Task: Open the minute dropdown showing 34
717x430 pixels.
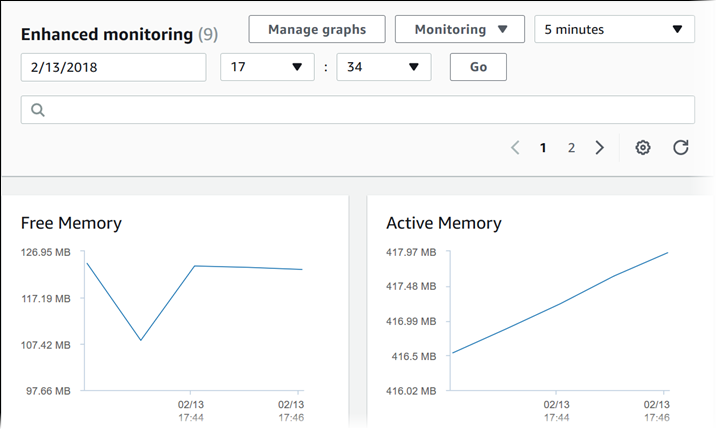Action: 383,67
